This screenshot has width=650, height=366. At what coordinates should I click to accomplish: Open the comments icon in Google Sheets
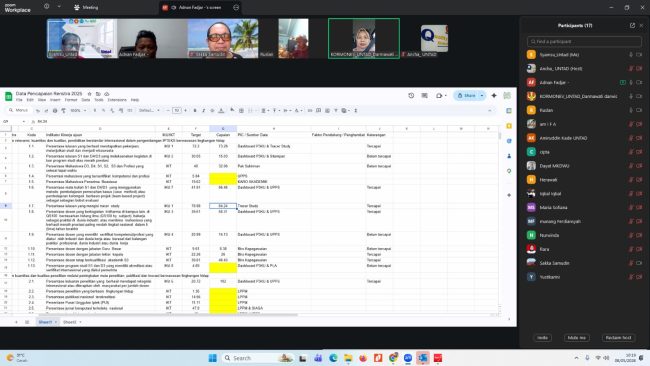point(424,95)
